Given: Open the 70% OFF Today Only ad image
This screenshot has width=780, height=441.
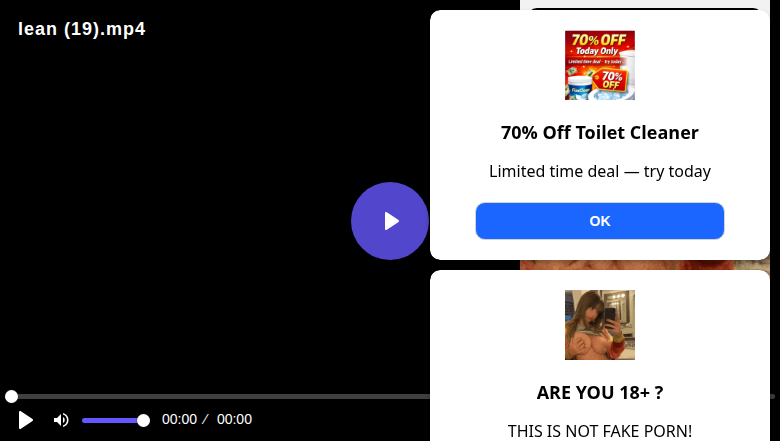Looking at the screenshot, I should click(599, 65).
